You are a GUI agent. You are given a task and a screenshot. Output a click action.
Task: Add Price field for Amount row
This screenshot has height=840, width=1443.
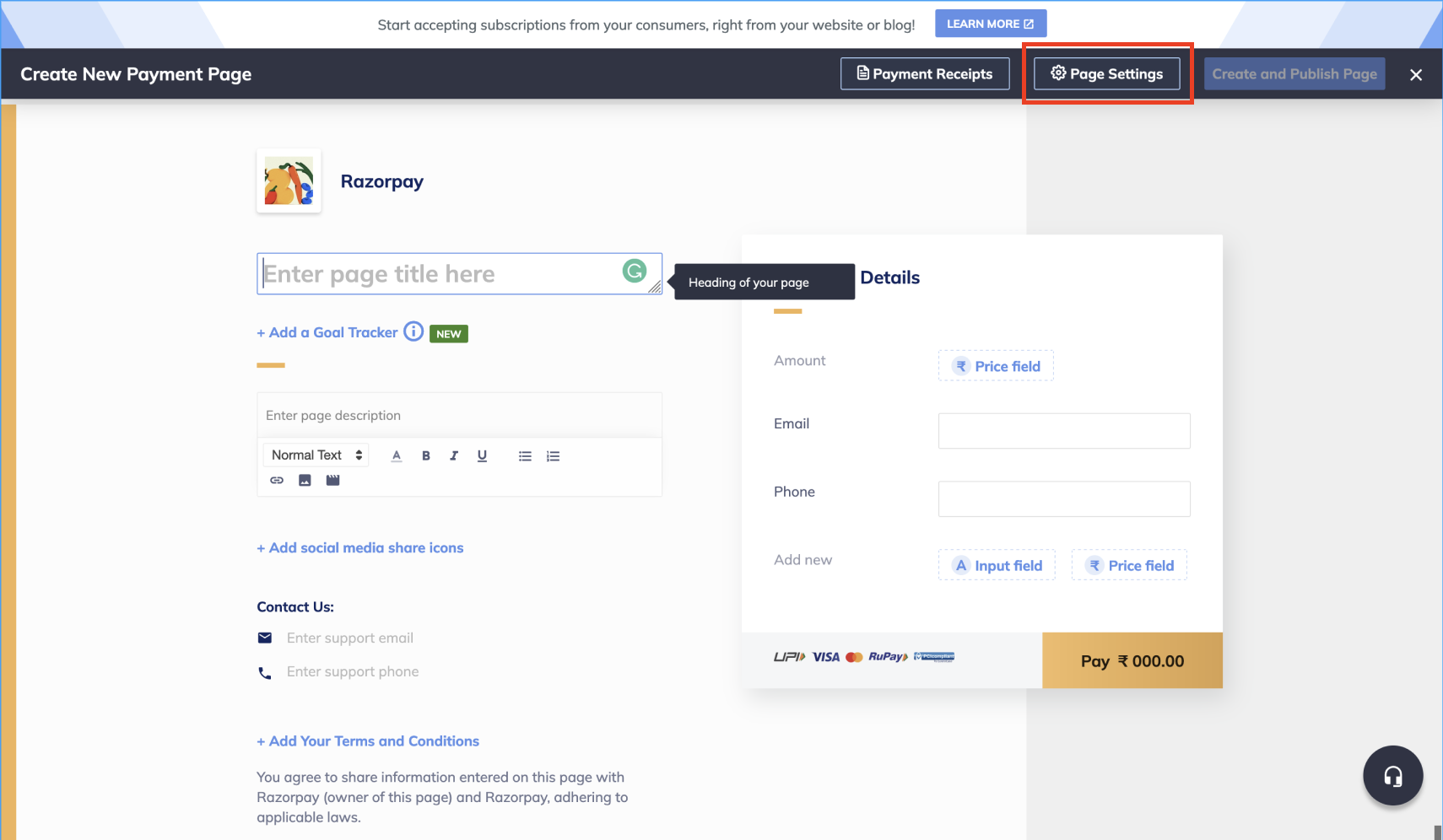pos(996,366)
